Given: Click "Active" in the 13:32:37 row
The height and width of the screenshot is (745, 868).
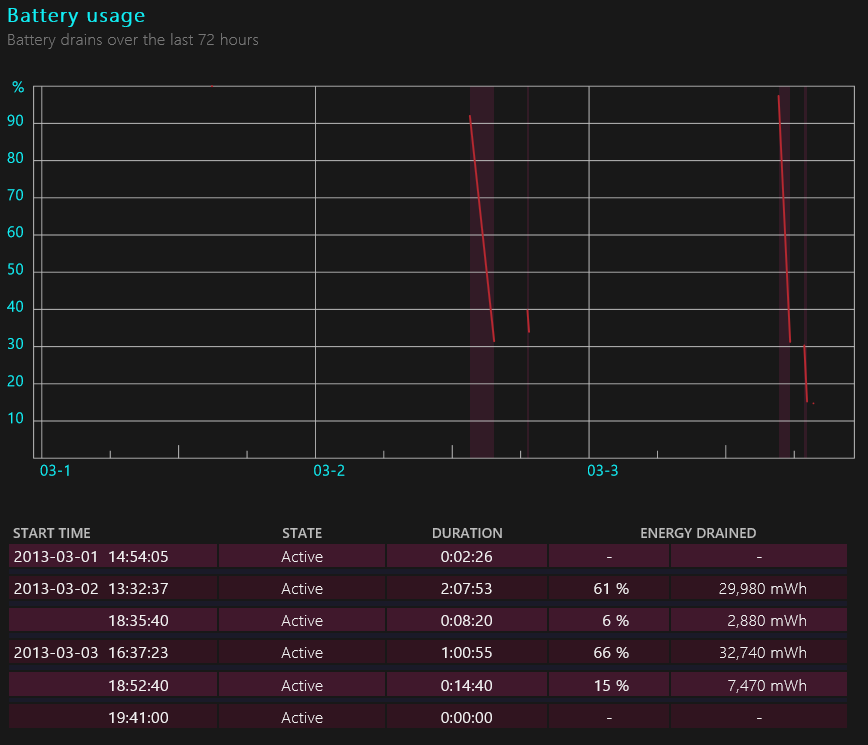Looking at the screenshot, I should [302, 588].
